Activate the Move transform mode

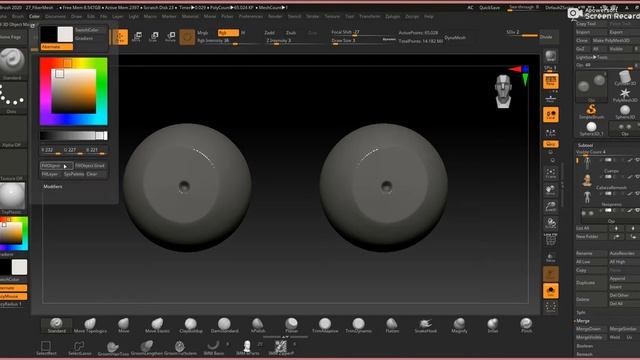pos(137,37)
